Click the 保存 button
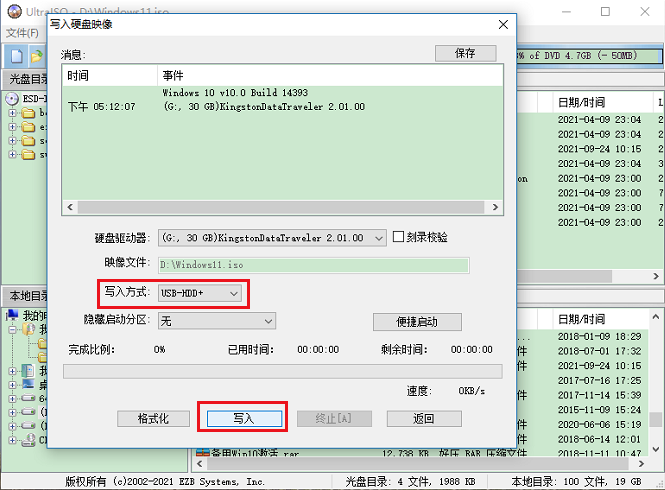665x490 pixels. click(465, 52)
